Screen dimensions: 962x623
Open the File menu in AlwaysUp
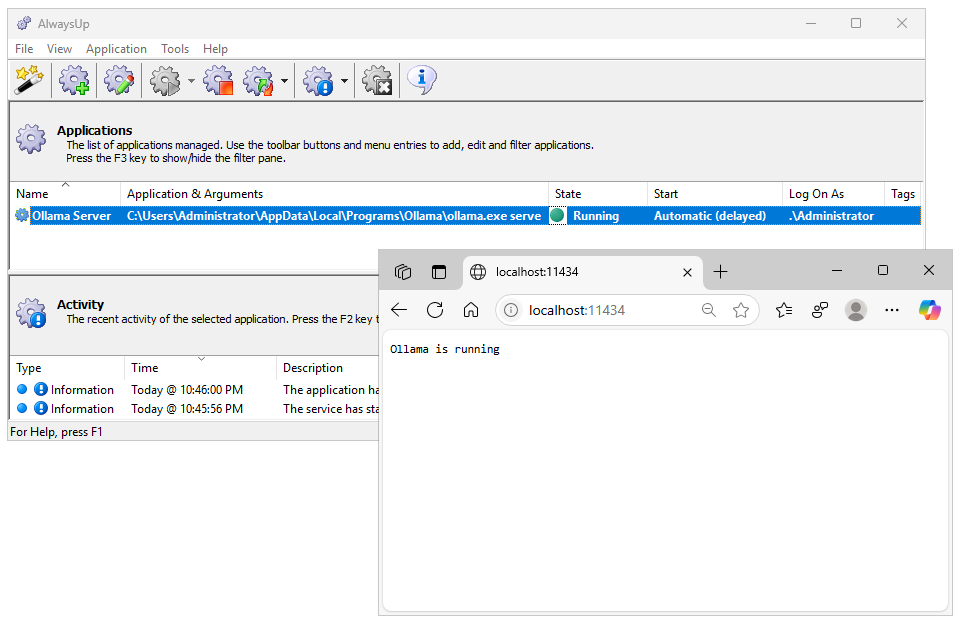25,49
